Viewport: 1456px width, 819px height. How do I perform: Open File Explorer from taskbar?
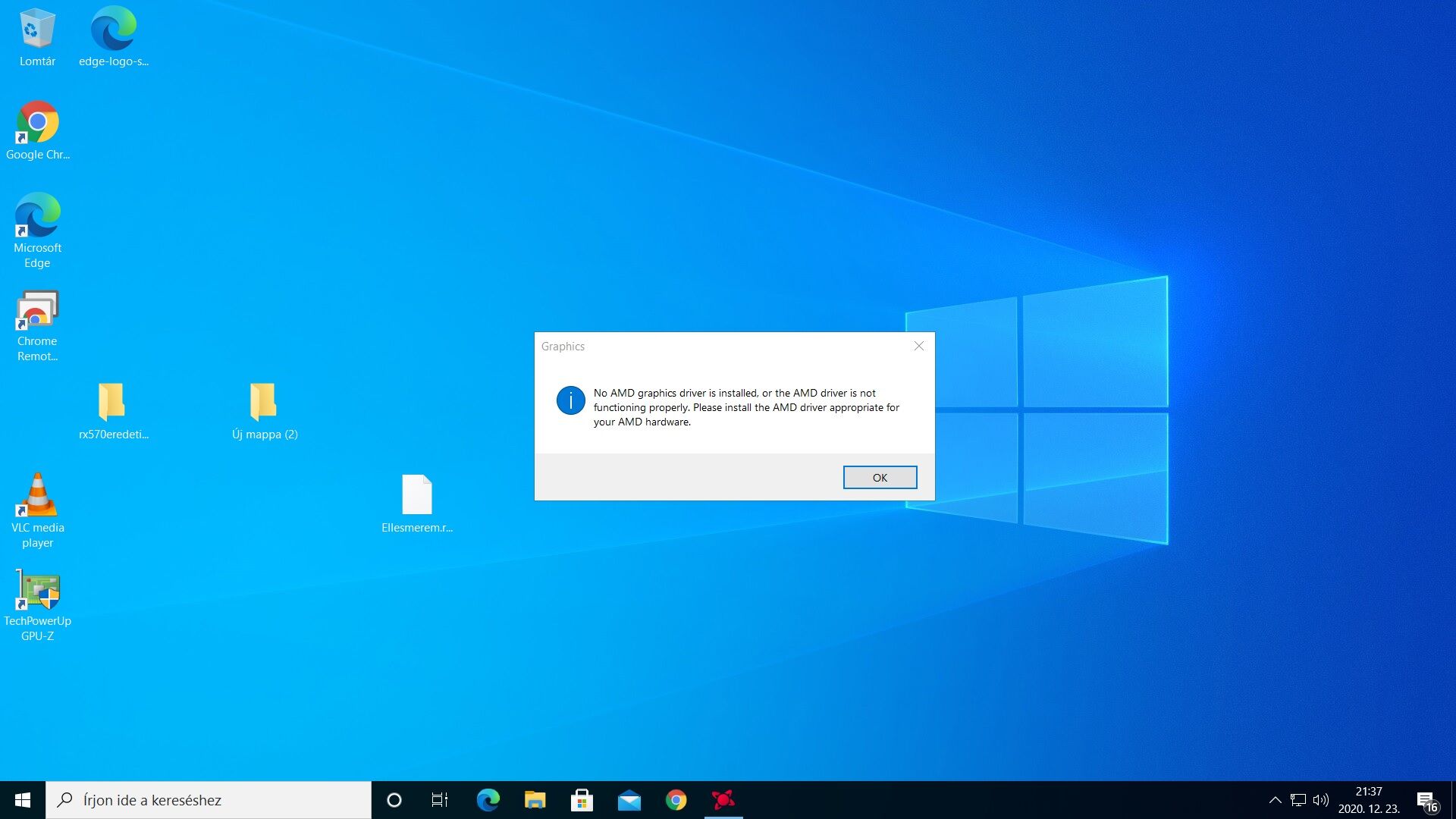(x=535, y=800)
